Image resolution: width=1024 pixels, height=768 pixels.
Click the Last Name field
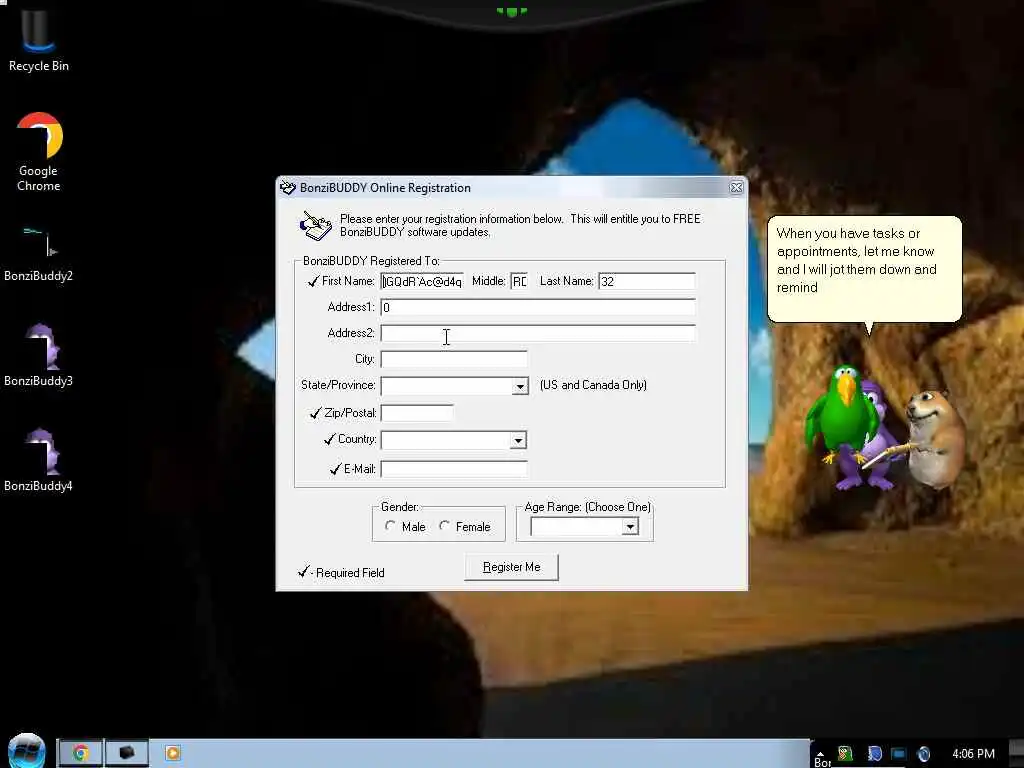point(647,281)
